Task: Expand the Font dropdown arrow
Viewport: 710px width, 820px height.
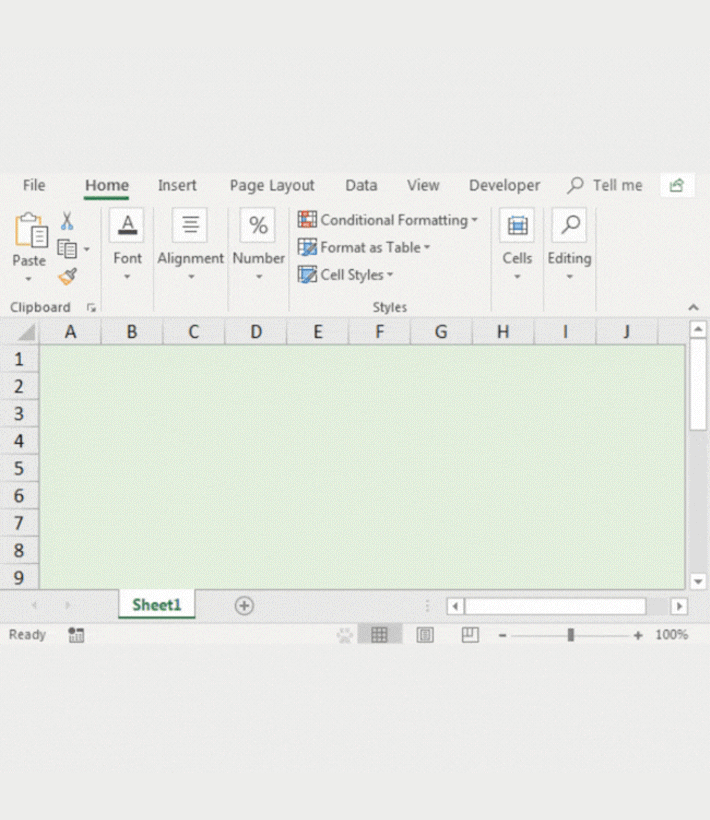Action: point(127,277)
